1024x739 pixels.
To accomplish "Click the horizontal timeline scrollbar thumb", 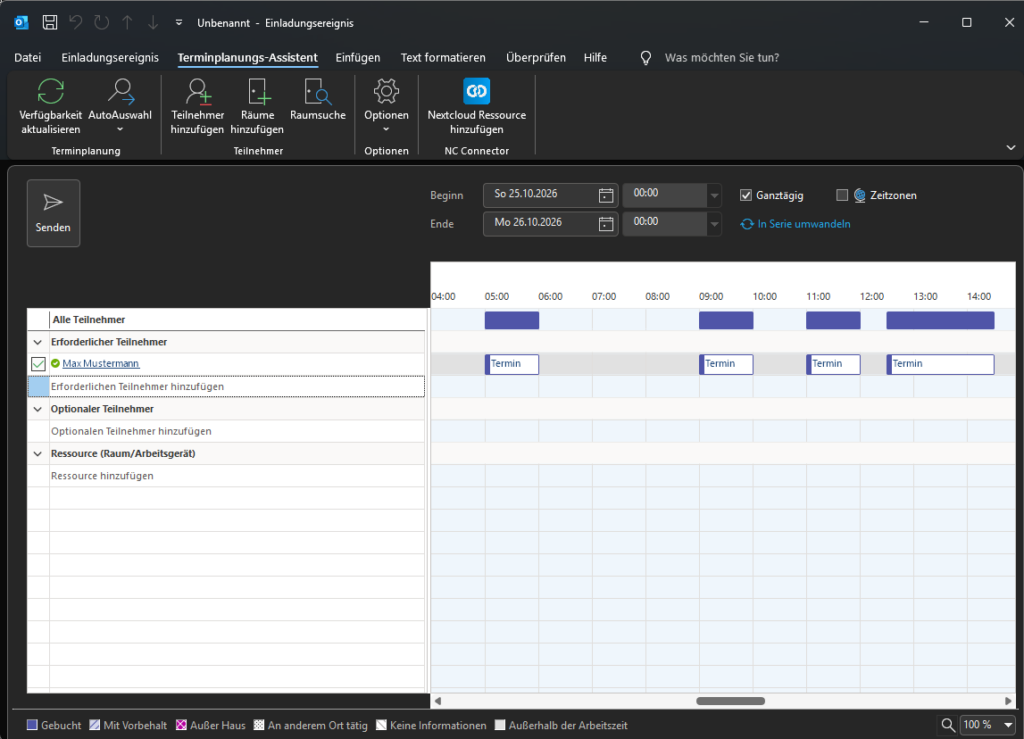I will click(730, 701).
